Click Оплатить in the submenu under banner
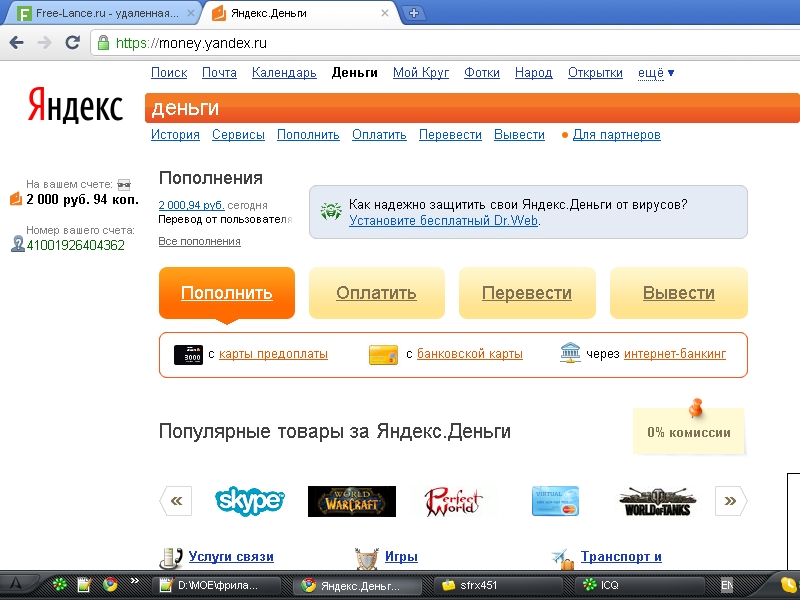Screen dimensions: 800x600 point(379,135)
